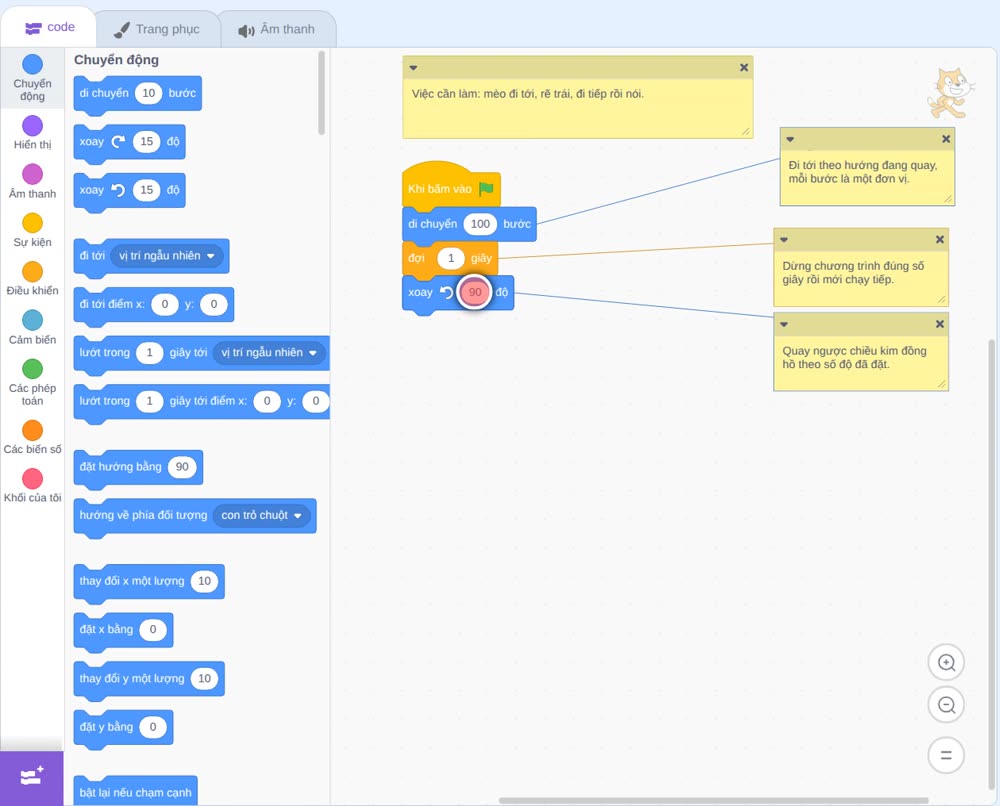Open dropdown in 'lướt trong giây tới' block
The height and width of the screenshot is (806, 1000).
(x=269, y=353)
